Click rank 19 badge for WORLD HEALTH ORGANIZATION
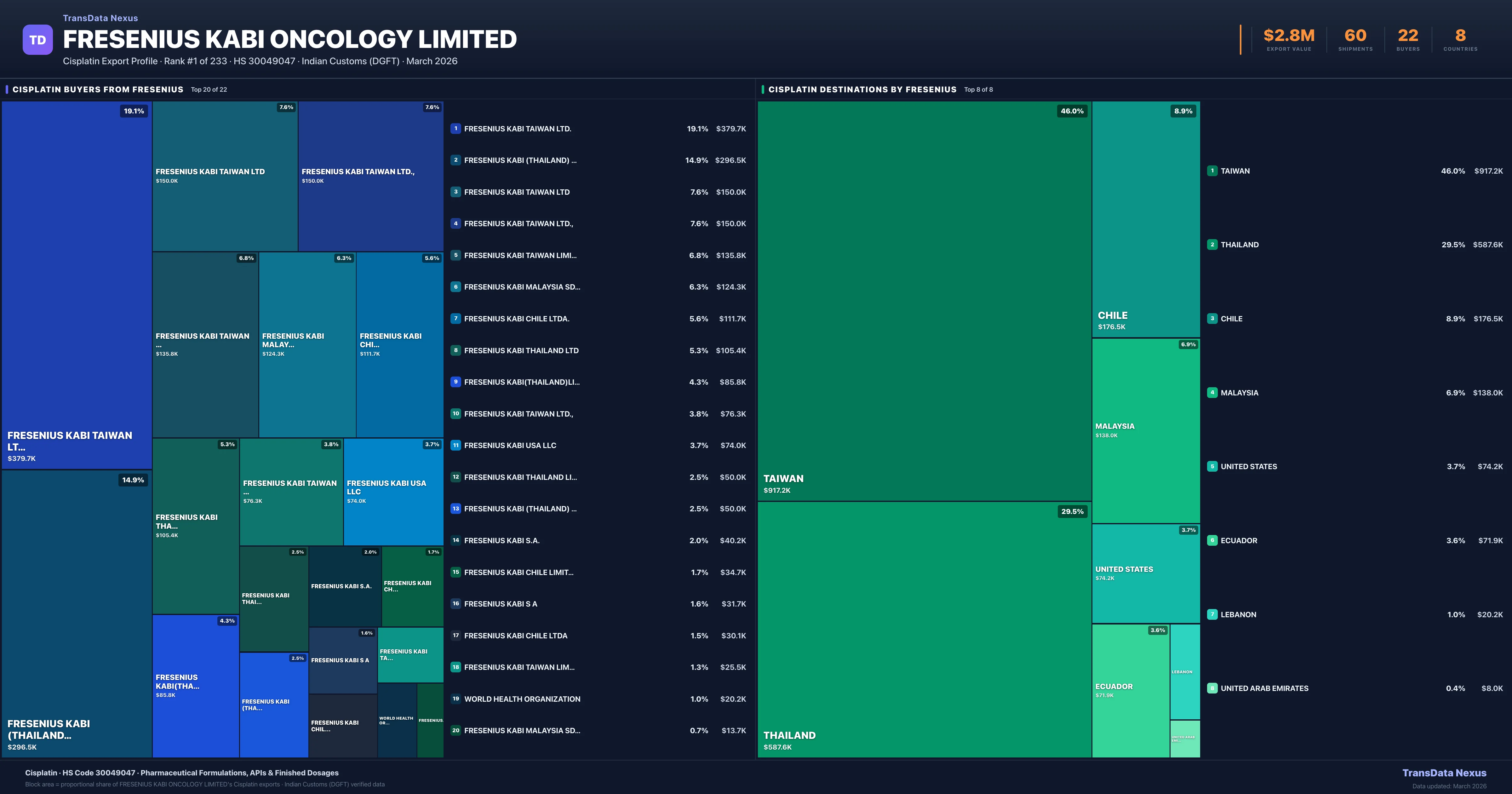The width and height of the screenshot is (1512, 794). coord(455,699)
